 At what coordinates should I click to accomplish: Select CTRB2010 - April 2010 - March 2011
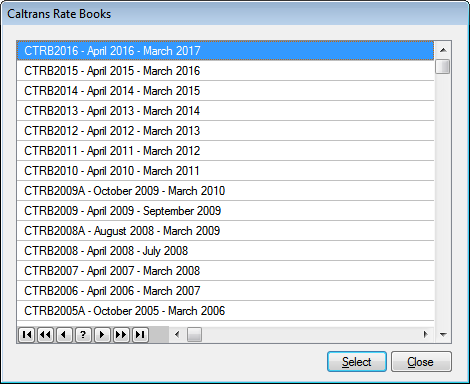click(225, 171)
